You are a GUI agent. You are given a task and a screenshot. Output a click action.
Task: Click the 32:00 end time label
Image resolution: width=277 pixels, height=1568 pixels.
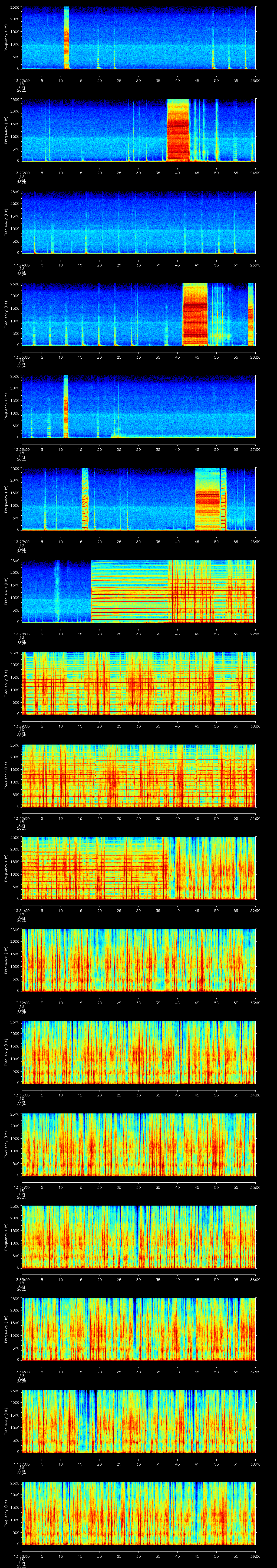pyautogui.click(x=256, y=910)
